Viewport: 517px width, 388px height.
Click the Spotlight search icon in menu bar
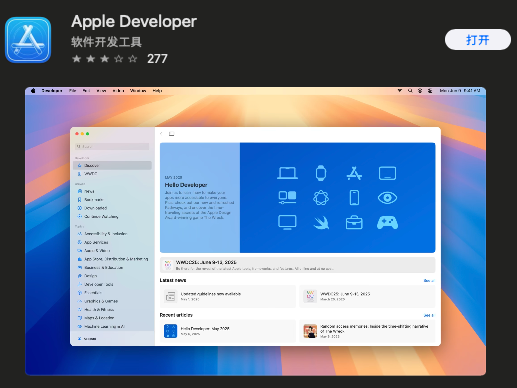pyautogui.click(x=410, y=91)
